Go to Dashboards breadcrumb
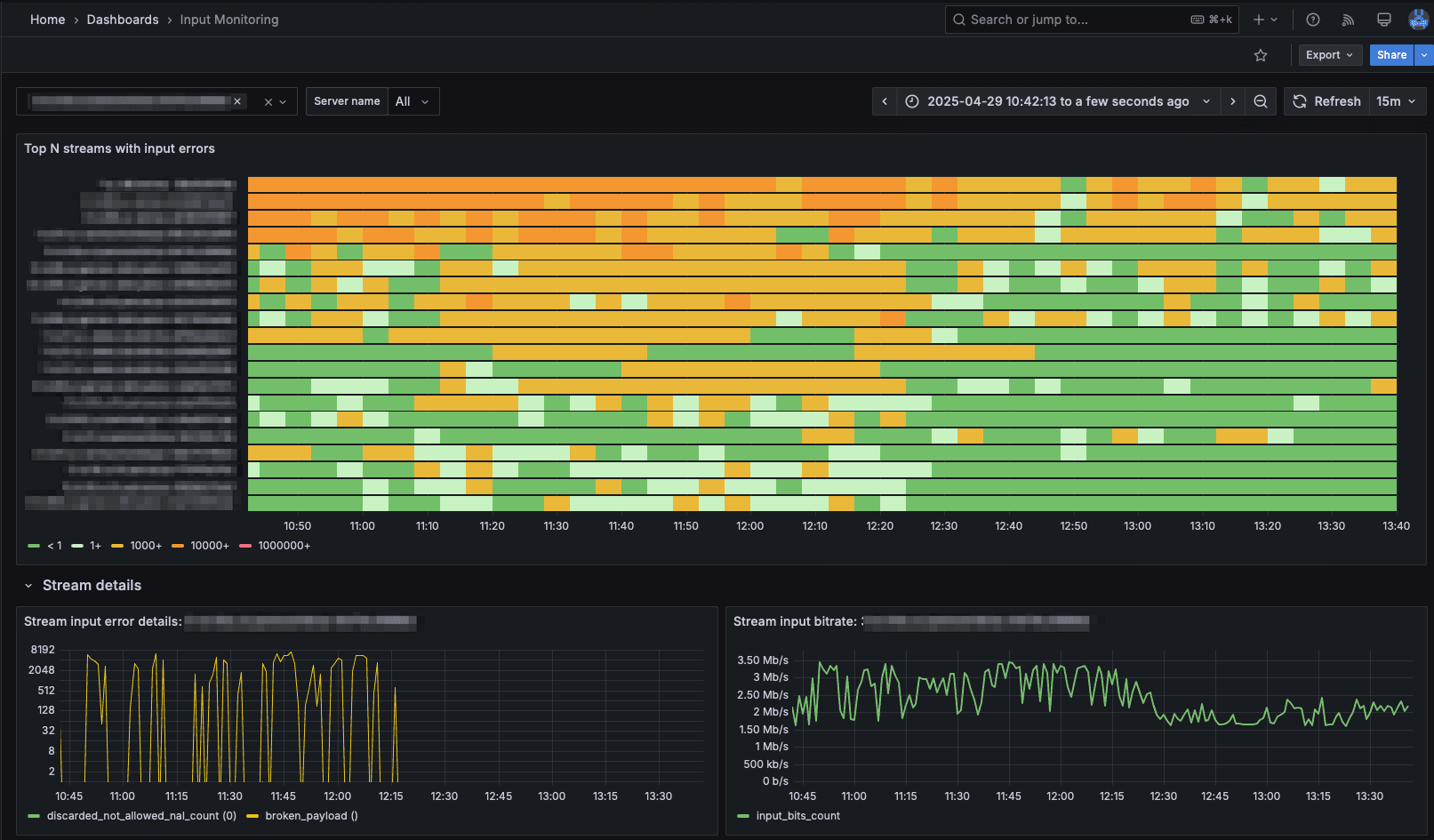This screenshot has height=840, width=1434. coord(123,20)
